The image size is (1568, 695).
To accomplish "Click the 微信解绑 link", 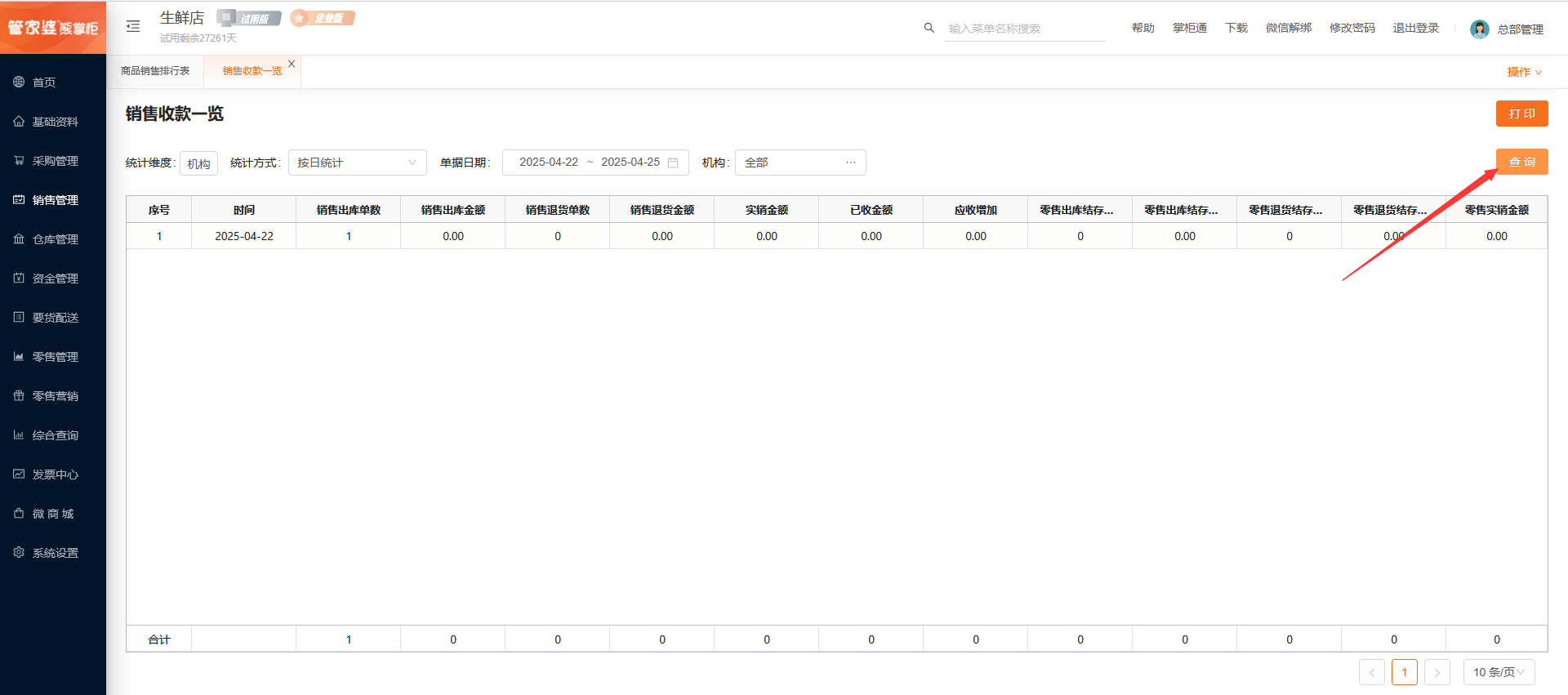I will 1288,28.
